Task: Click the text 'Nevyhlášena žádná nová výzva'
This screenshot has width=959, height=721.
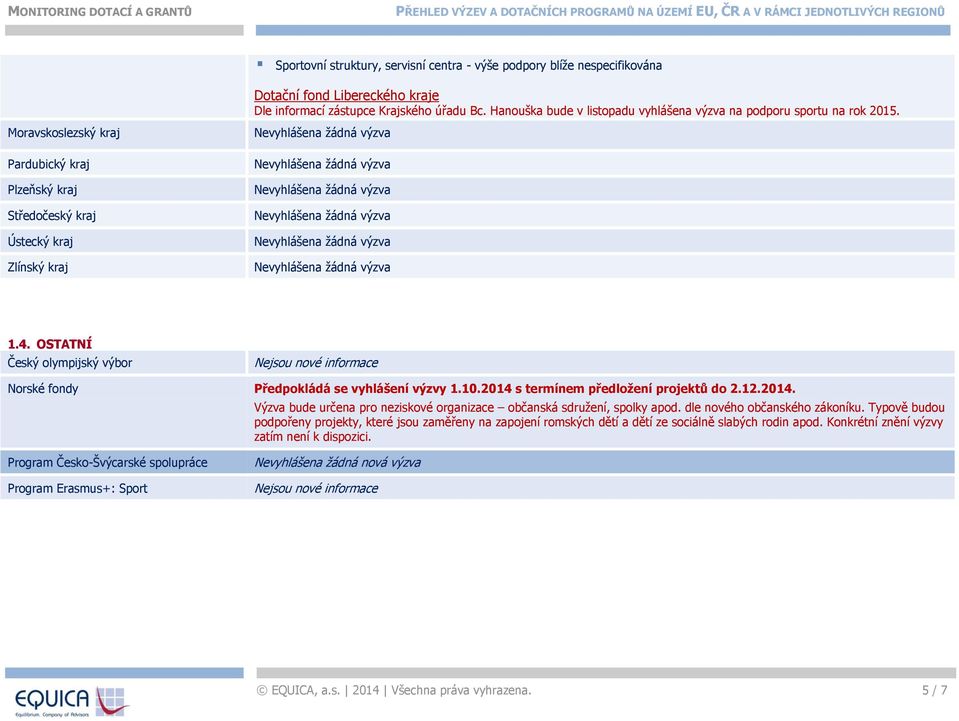Action: tap(338, 462)
